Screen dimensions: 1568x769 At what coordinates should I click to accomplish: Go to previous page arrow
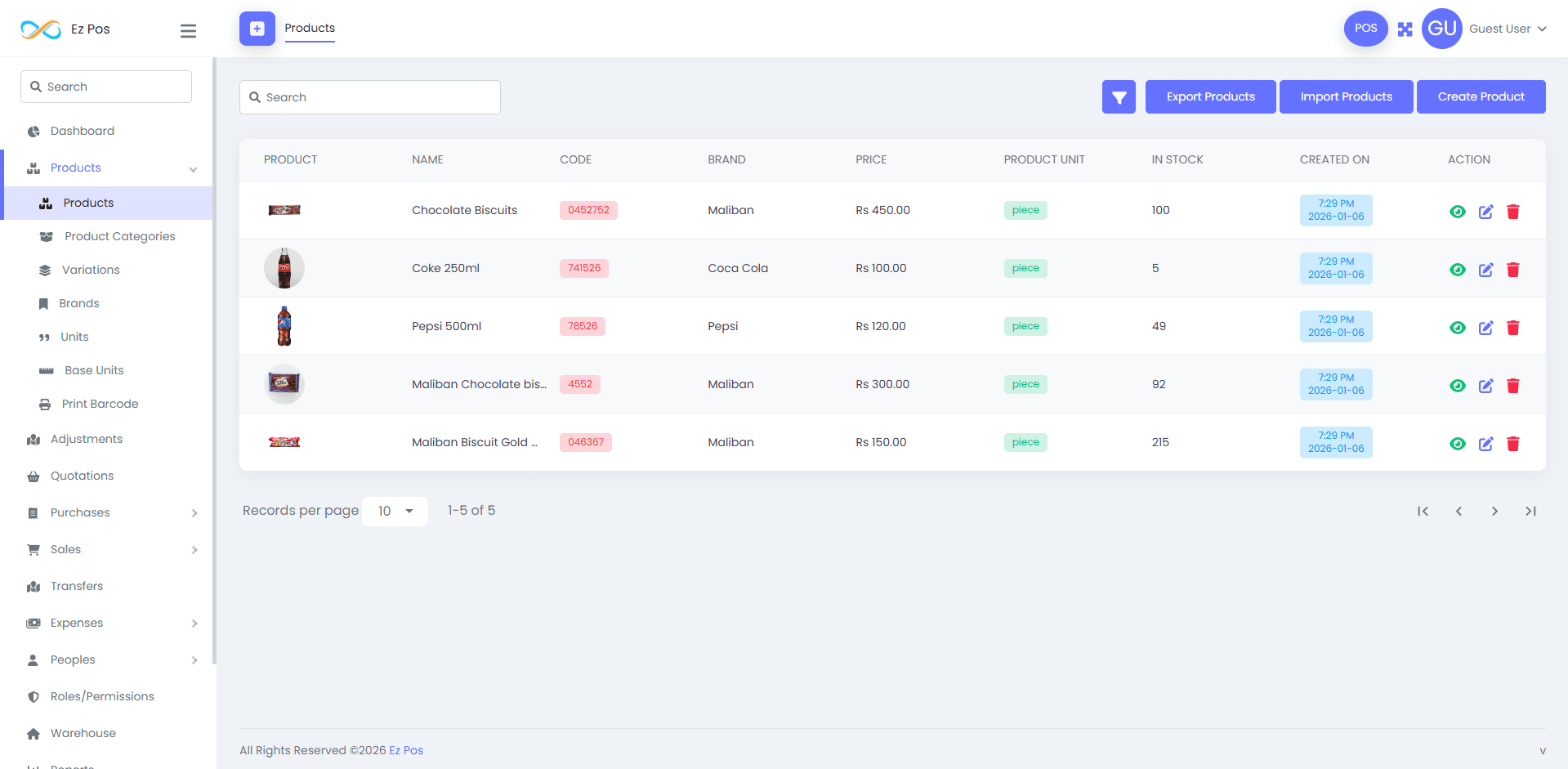(x=1459, y=512)
